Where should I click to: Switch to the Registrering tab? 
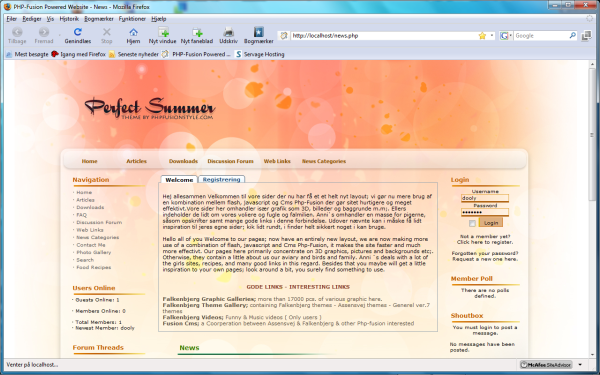coord(222,179)
